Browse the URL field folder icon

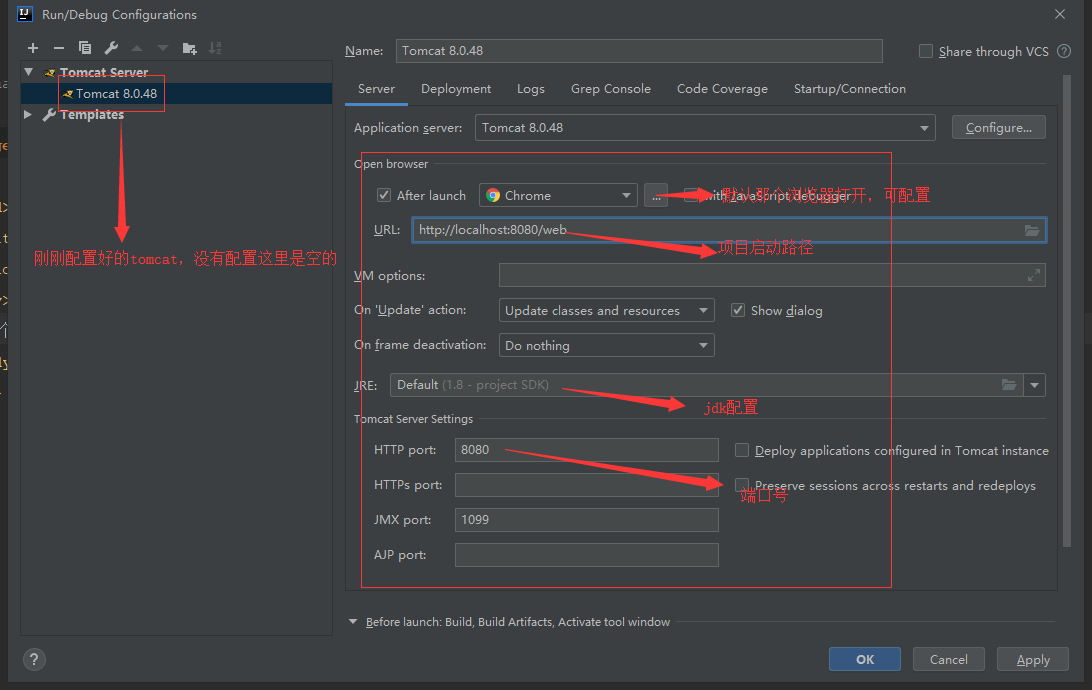[x=1032, y=230]
